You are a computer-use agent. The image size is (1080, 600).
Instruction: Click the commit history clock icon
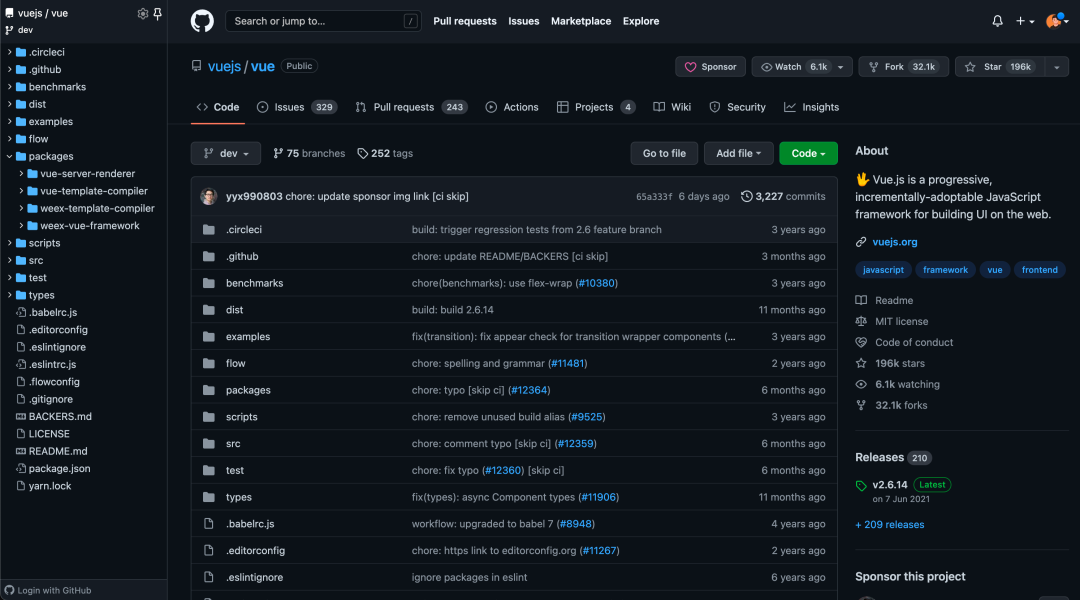(x=747, y=196)
